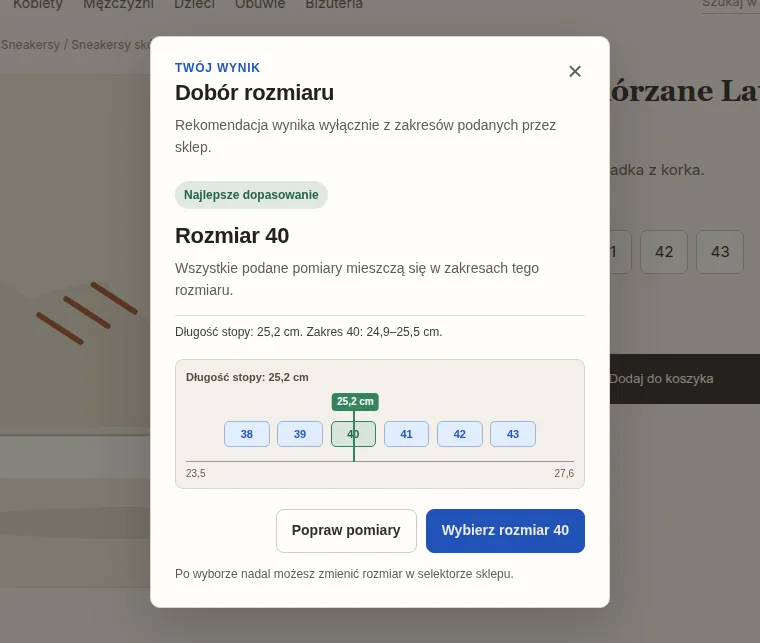This screenshot has height=643, width=760.
Task: Open the Biżuteria menu
Action: pos(334,4)
